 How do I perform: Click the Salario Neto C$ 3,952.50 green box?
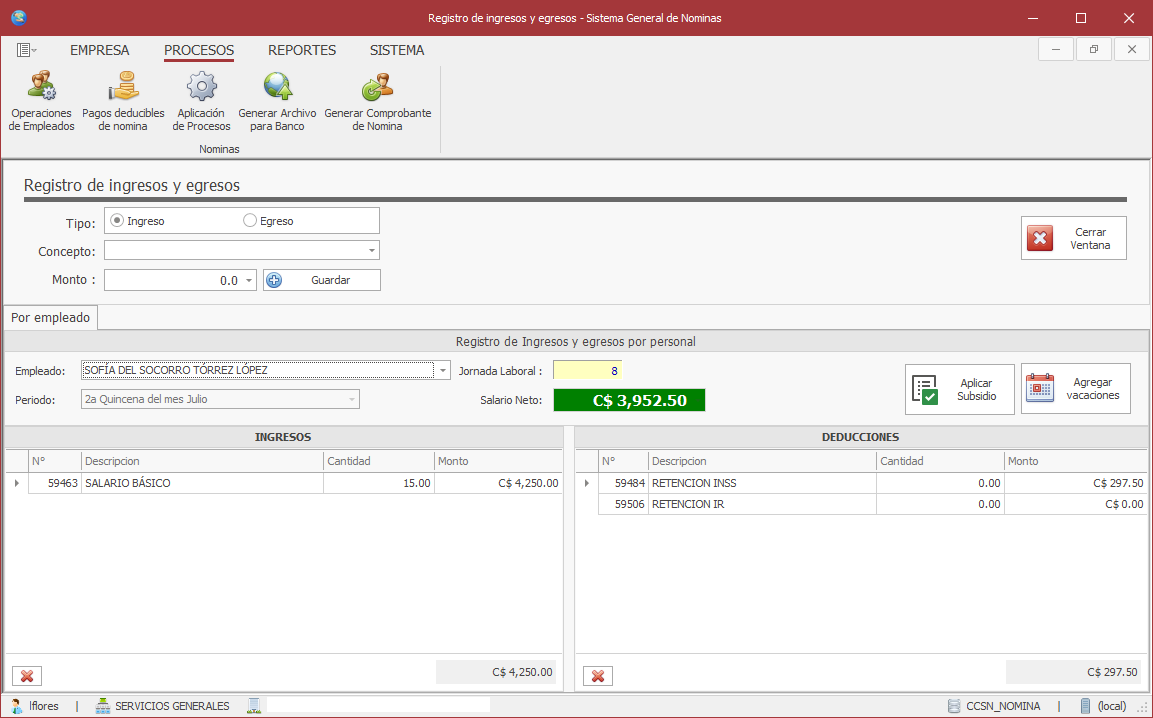tap(629, 400)
